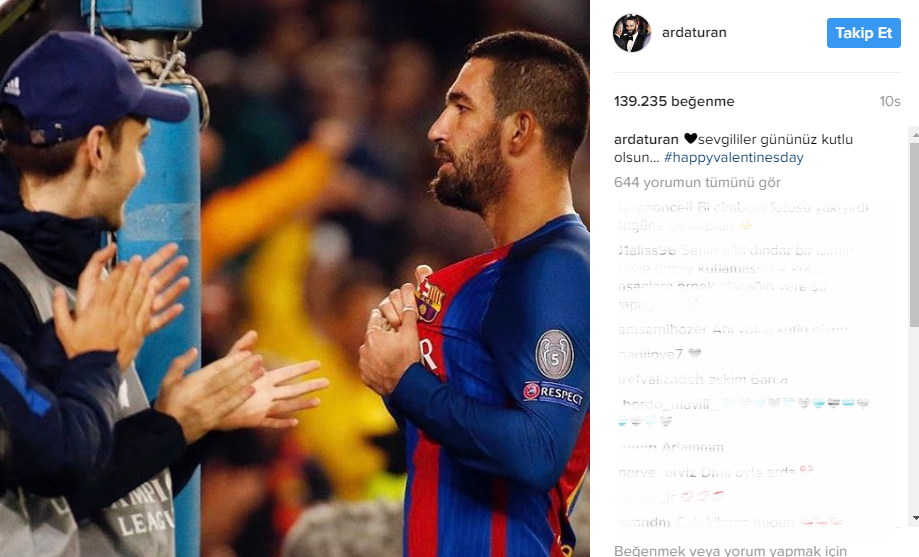The image size is (919, 557).
Task: Click the main post photo
Action: (x=295, y=278)
